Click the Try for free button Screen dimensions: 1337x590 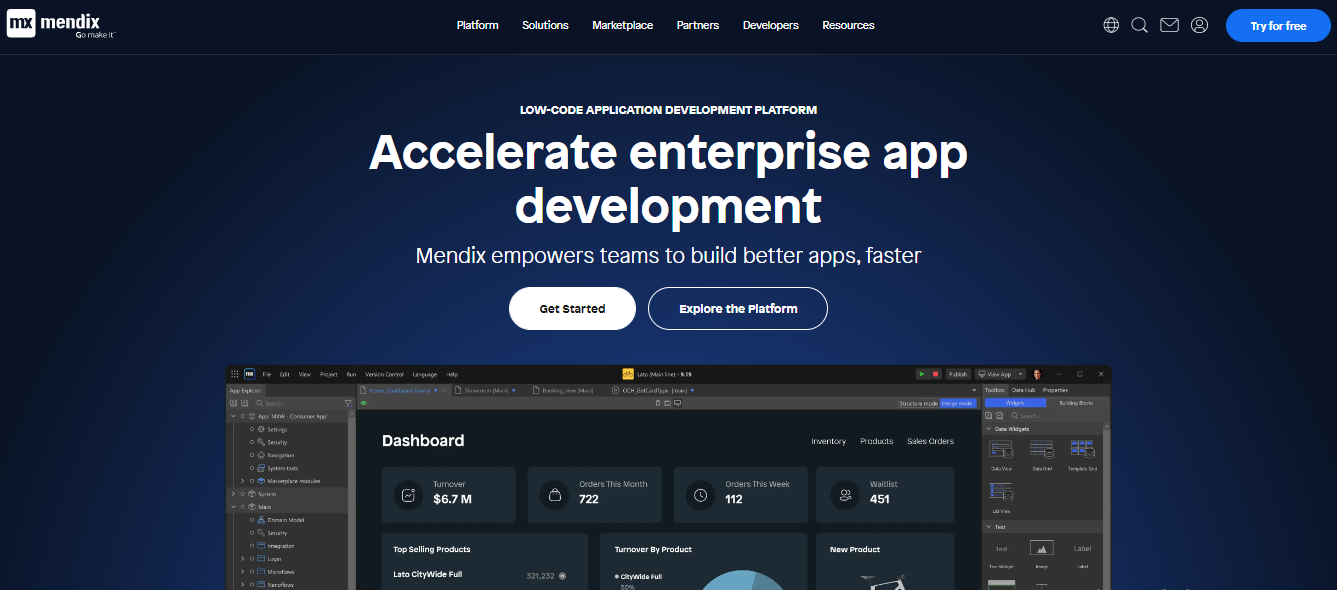1278,26
